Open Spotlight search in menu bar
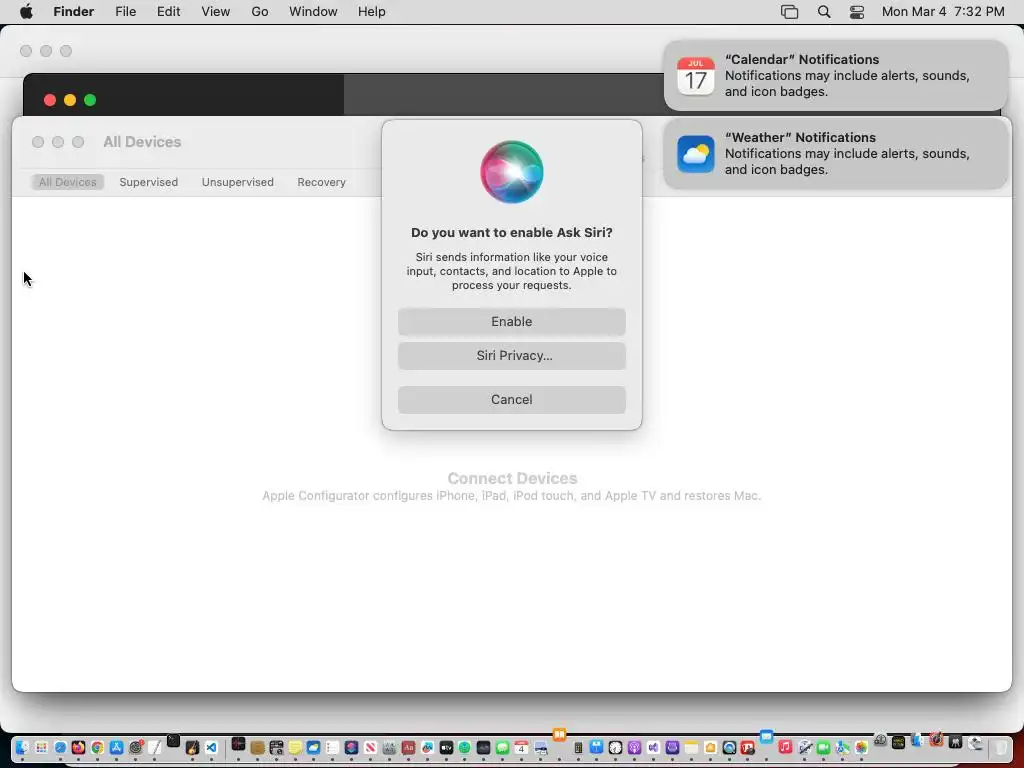1024x768 pixels. pos(824,12)
